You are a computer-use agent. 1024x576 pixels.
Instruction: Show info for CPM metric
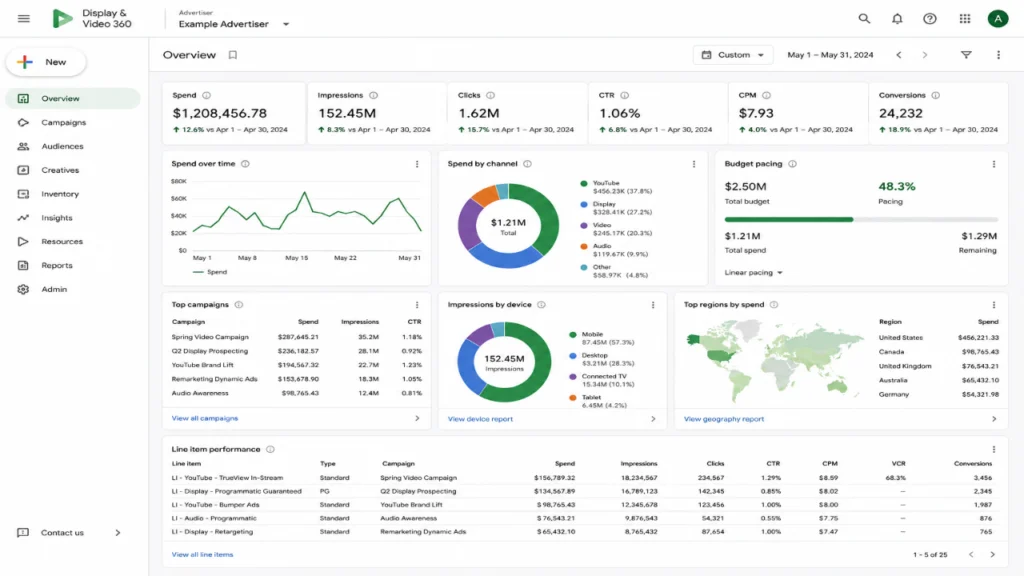tap(766, 95)
